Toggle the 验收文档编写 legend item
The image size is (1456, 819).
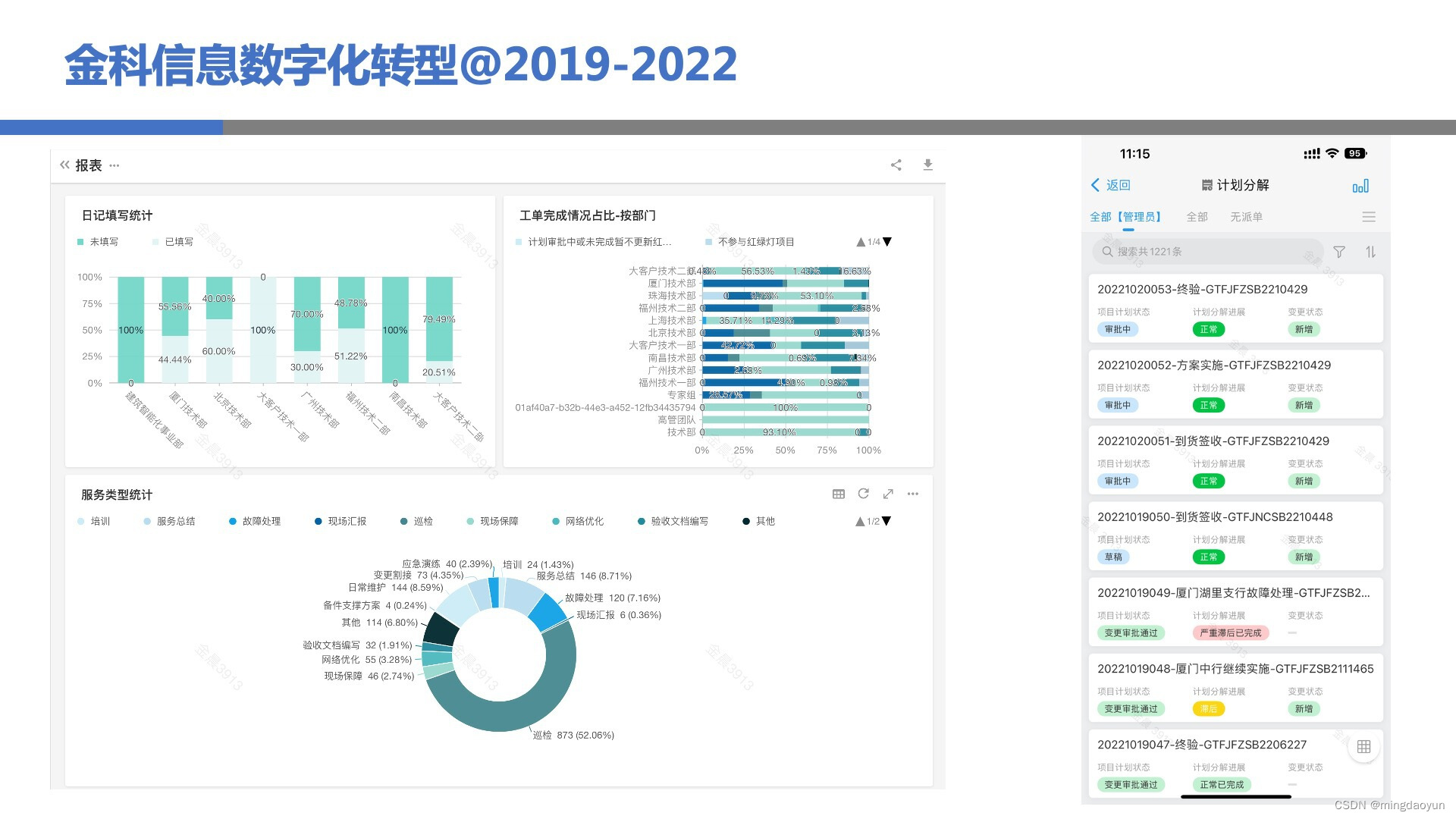pyautogui.click(x=673, y=521)
